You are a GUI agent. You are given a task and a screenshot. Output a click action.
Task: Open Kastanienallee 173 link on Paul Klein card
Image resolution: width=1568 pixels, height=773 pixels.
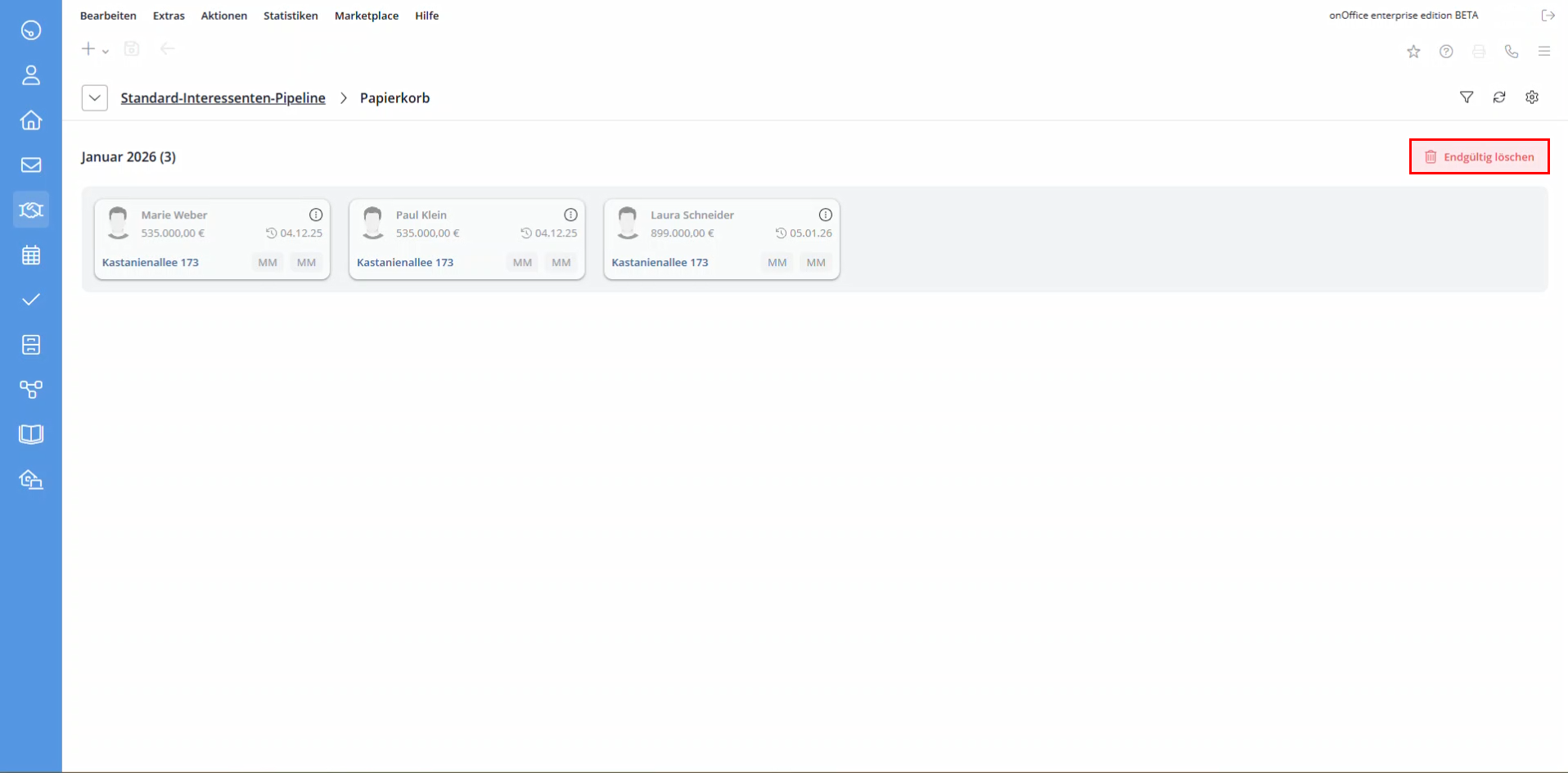pyautogui.click(x=405, y=263)
